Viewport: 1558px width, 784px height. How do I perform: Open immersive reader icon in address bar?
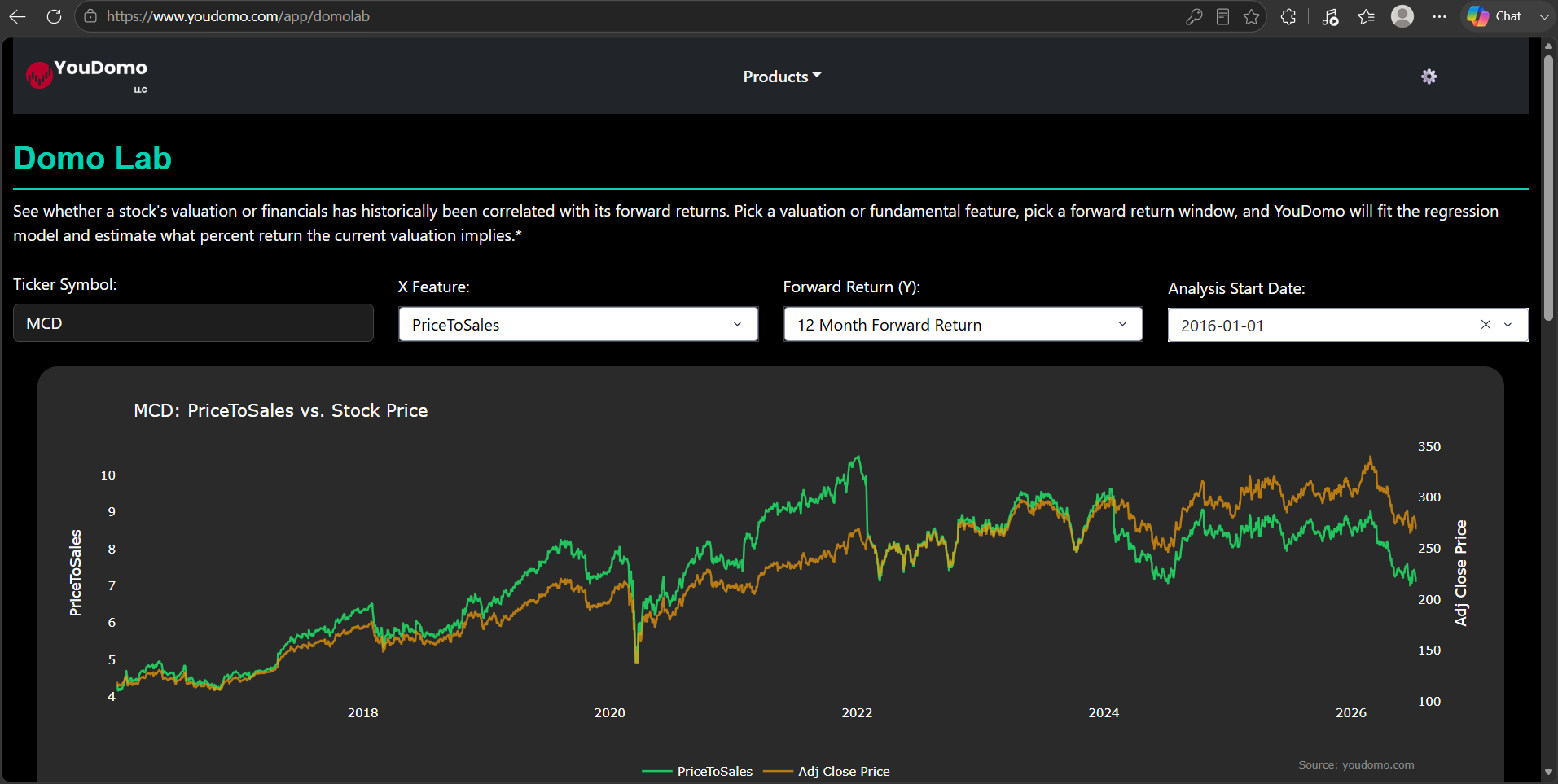(1222, 16)
